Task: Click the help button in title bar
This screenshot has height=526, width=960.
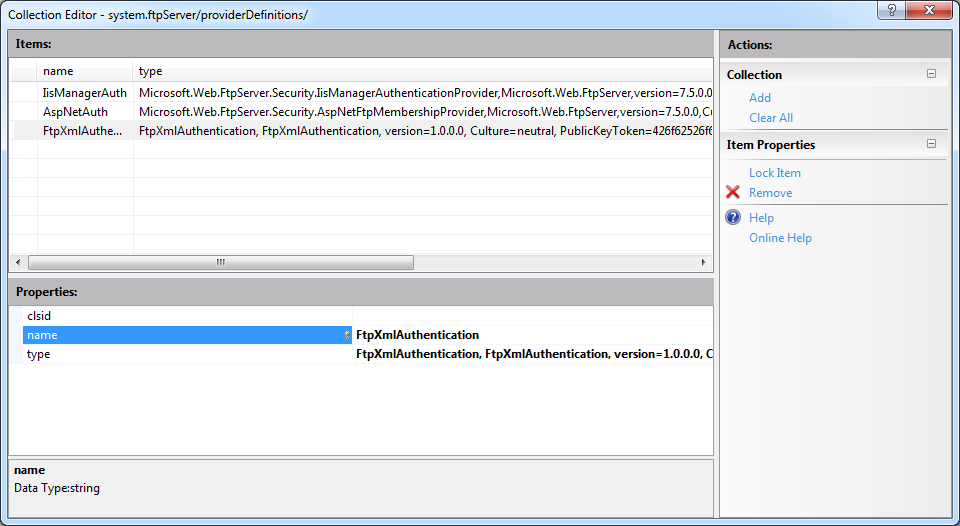Action: pos(893,10)
